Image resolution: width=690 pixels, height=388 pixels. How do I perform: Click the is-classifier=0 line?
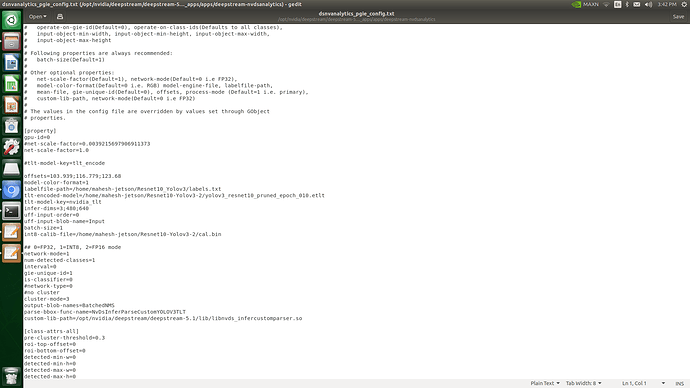point(48,279)
